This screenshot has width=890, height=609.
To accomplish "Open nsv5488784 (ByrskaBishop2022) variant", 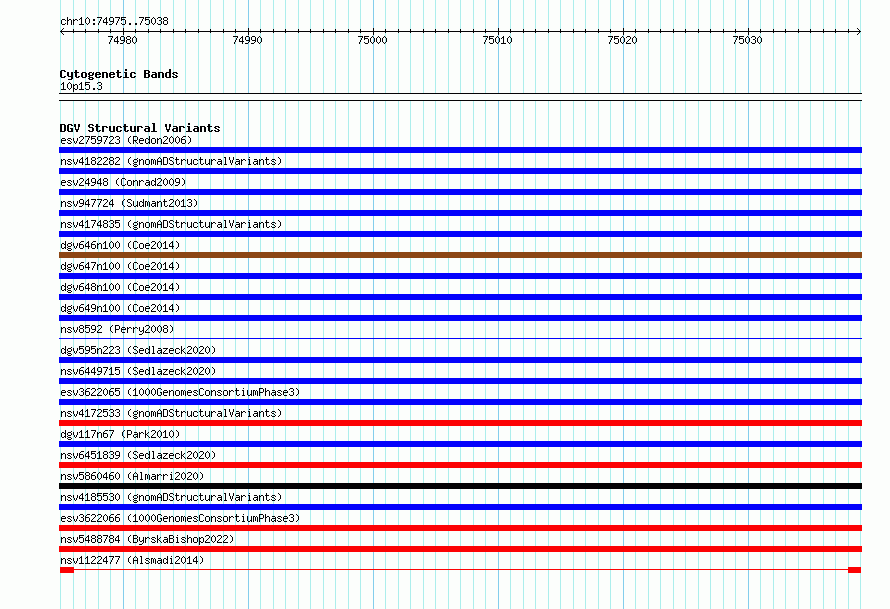I will tap(147, 539).
